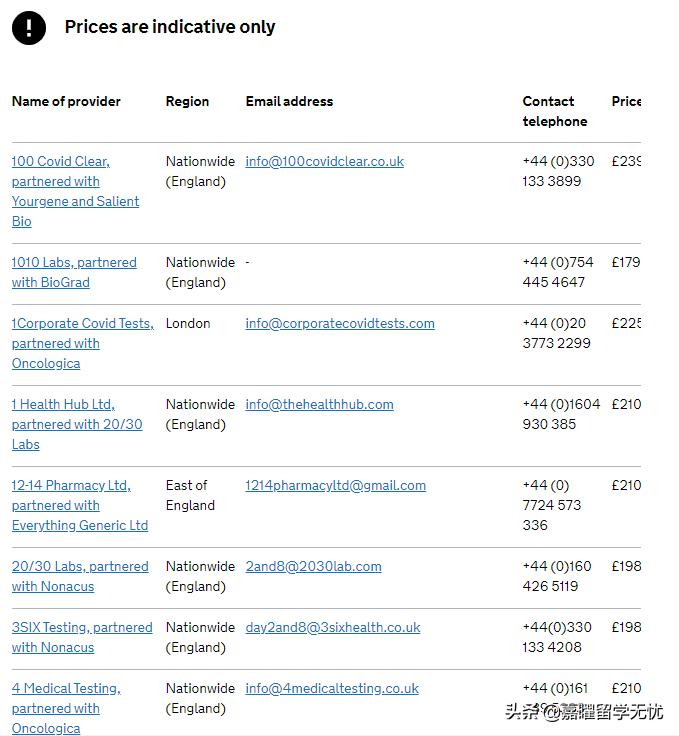Click the exclamation warning icon

(29, 27)
